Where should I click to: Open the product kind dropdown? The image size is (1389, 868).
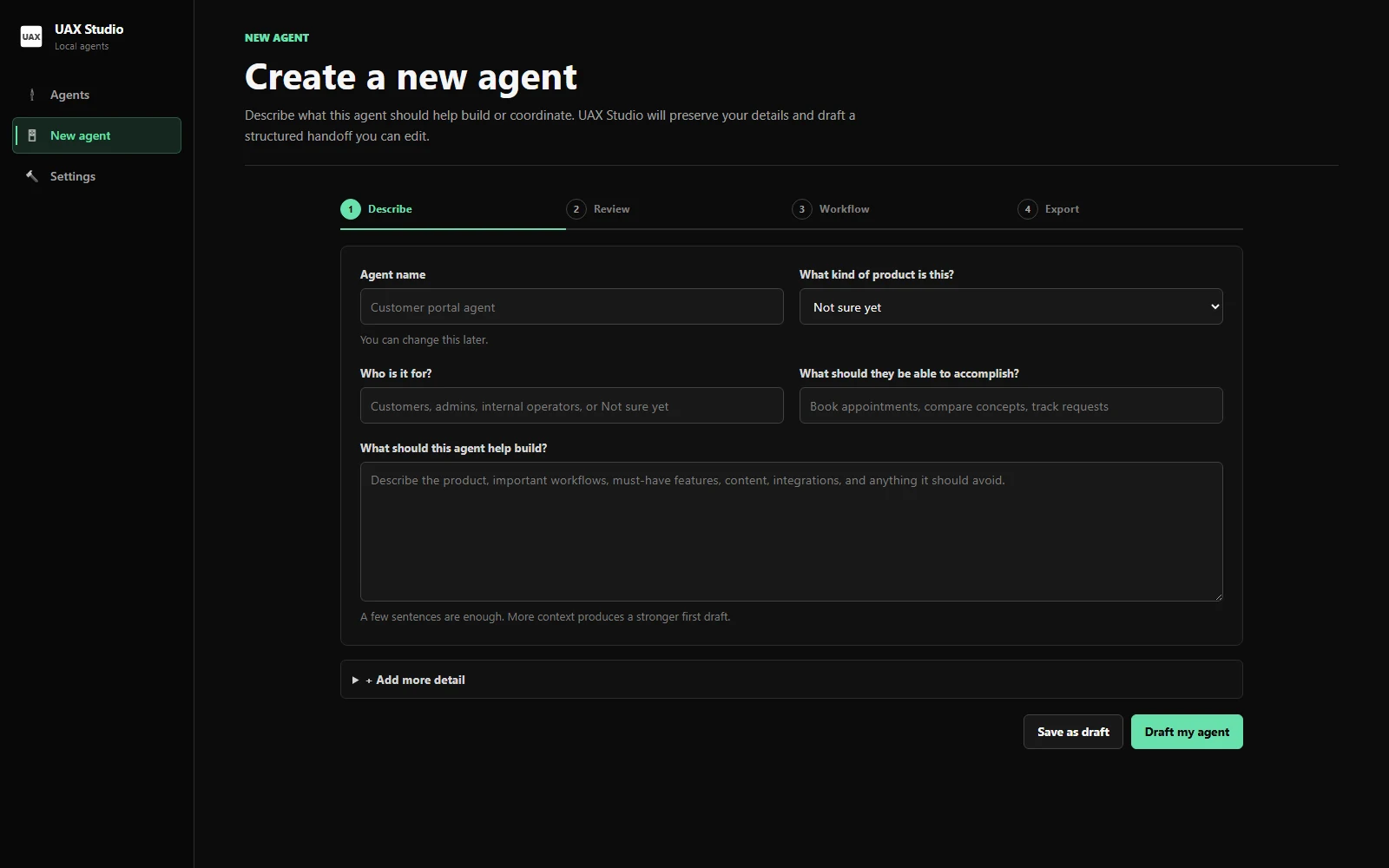pos(1011,306)
